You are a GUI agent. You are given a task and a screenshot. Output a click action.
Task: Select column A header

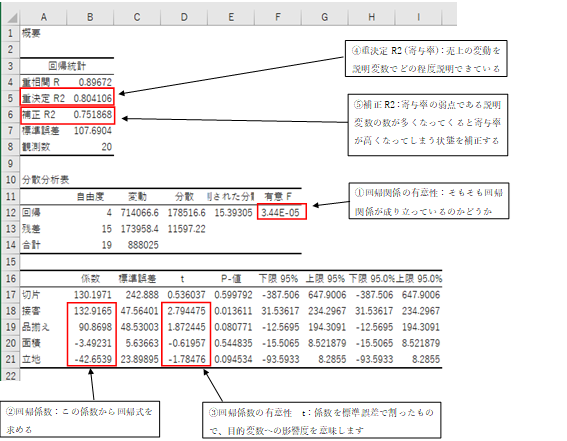click(43, 17)
